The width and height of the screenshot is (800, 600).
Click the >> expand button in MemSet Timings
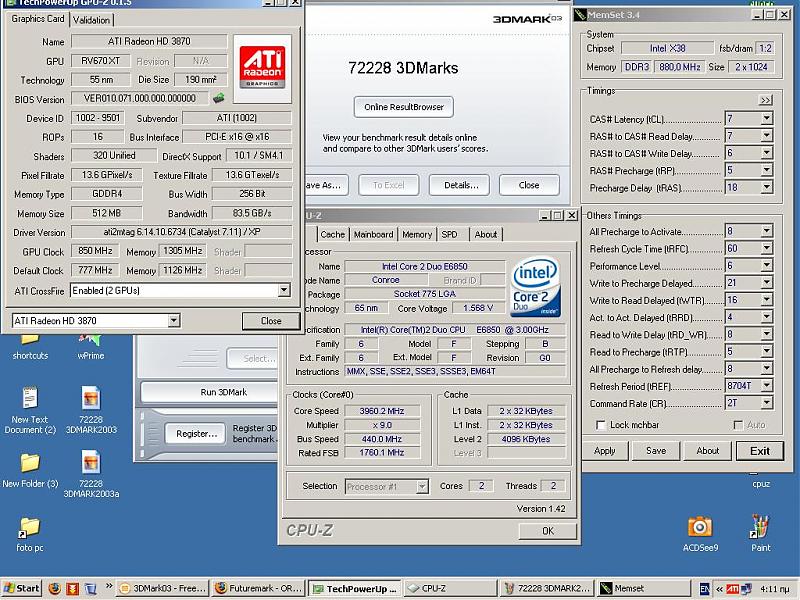tap(765, 100)
